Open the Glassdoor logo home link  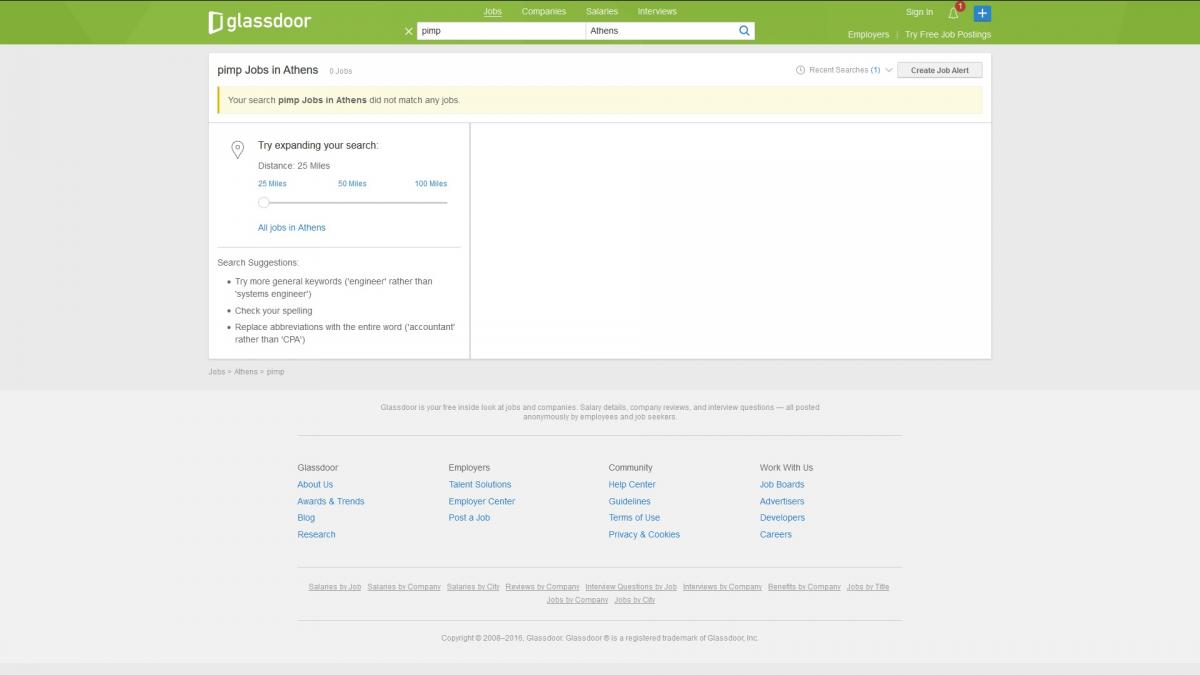click(x=259, y=22)
